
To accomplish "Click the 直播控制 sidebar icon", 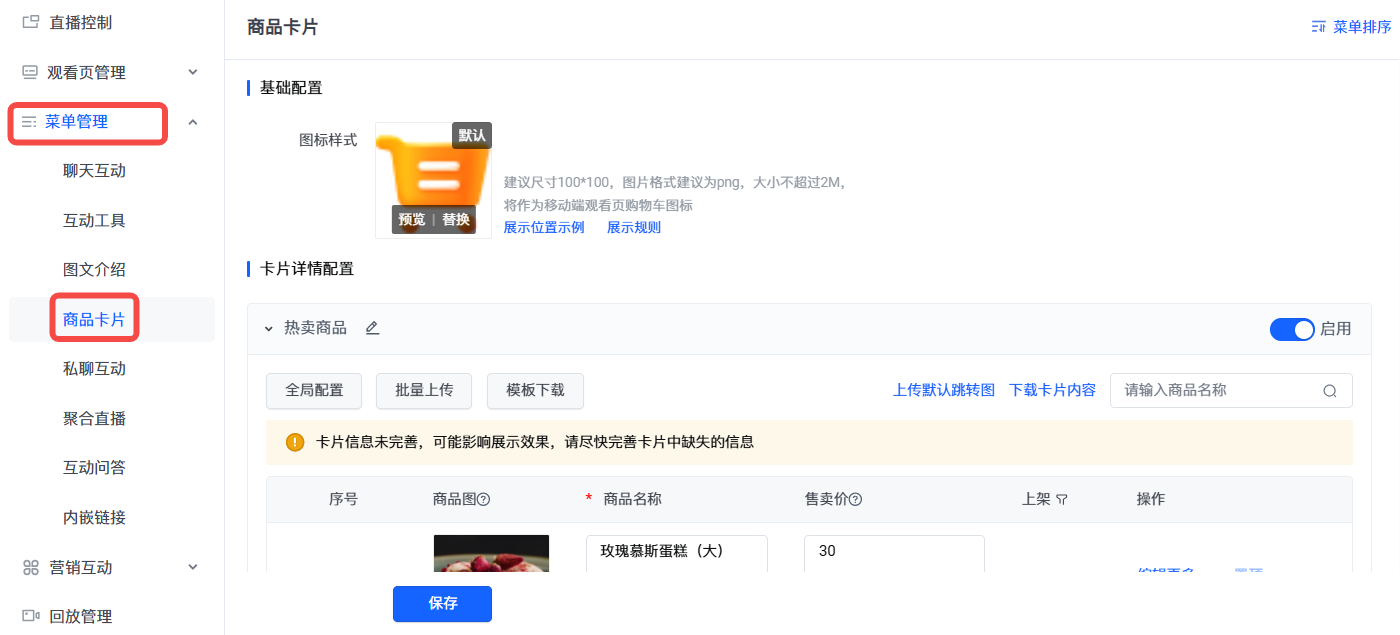I will [30, 22].
